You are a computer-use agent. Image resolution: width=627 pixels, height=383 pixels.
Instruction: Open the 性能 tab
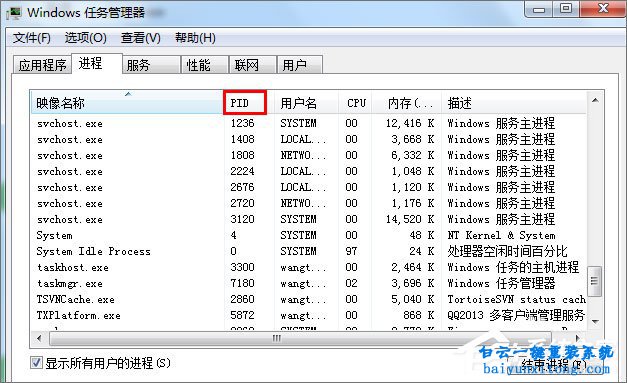click(204, 65)
